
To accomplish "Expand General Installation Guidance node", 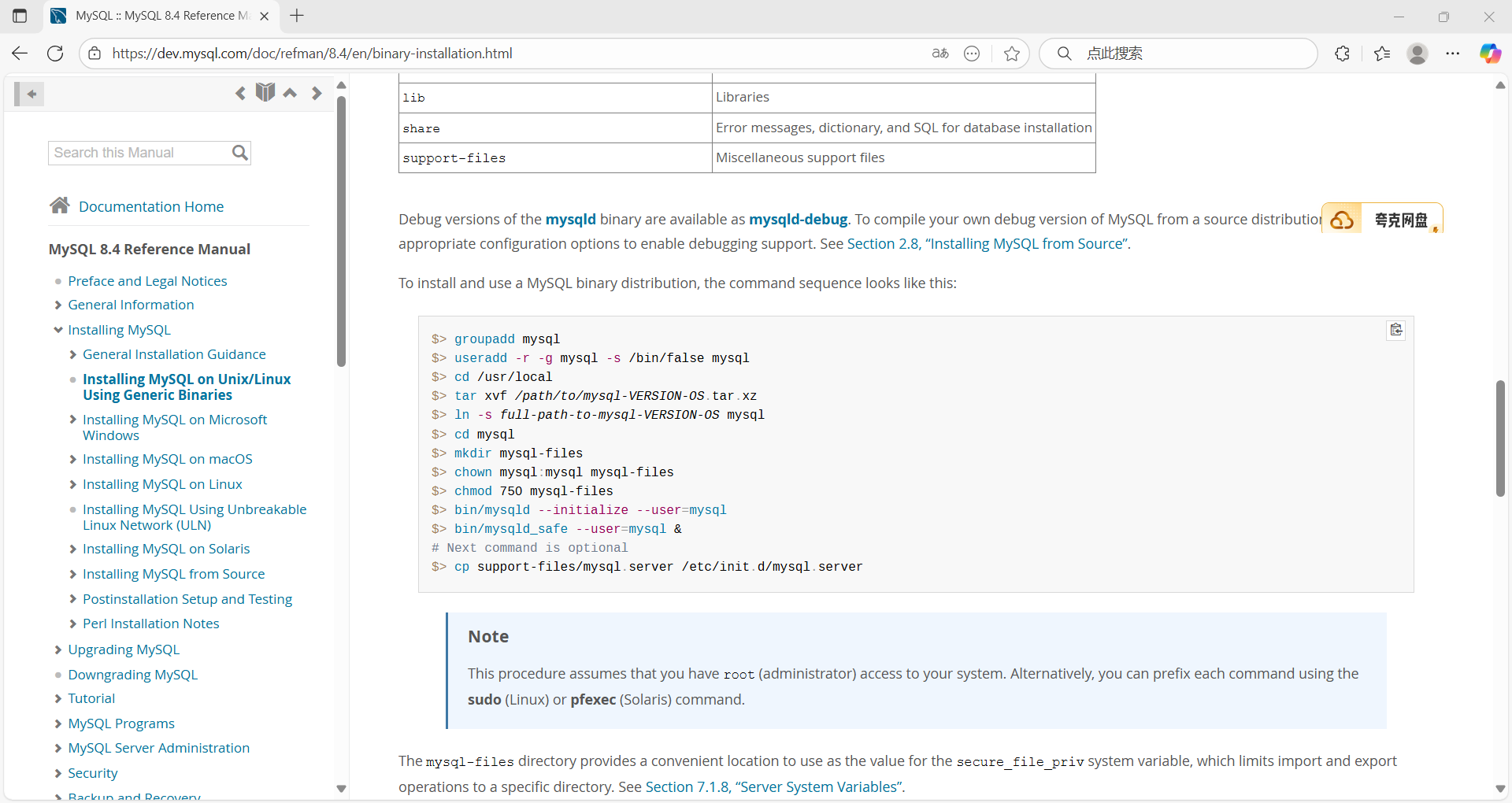I will (x=72, y=354).
